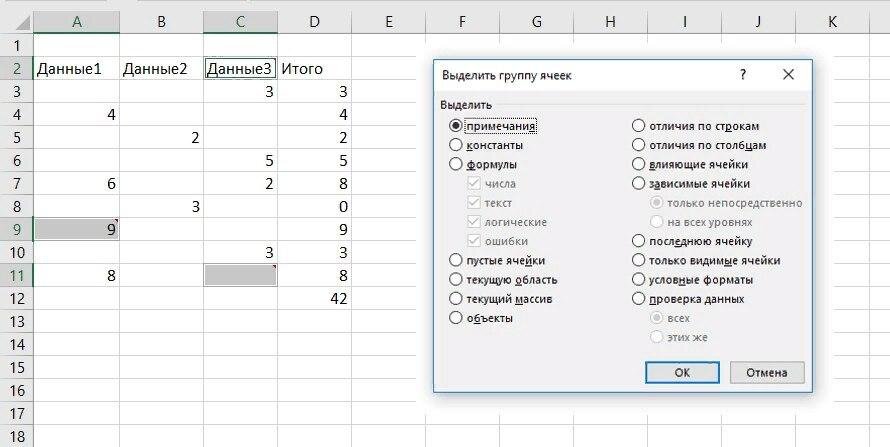Select the константы radio option
Viewport: 890px width, 447px height.
point(457,145)
